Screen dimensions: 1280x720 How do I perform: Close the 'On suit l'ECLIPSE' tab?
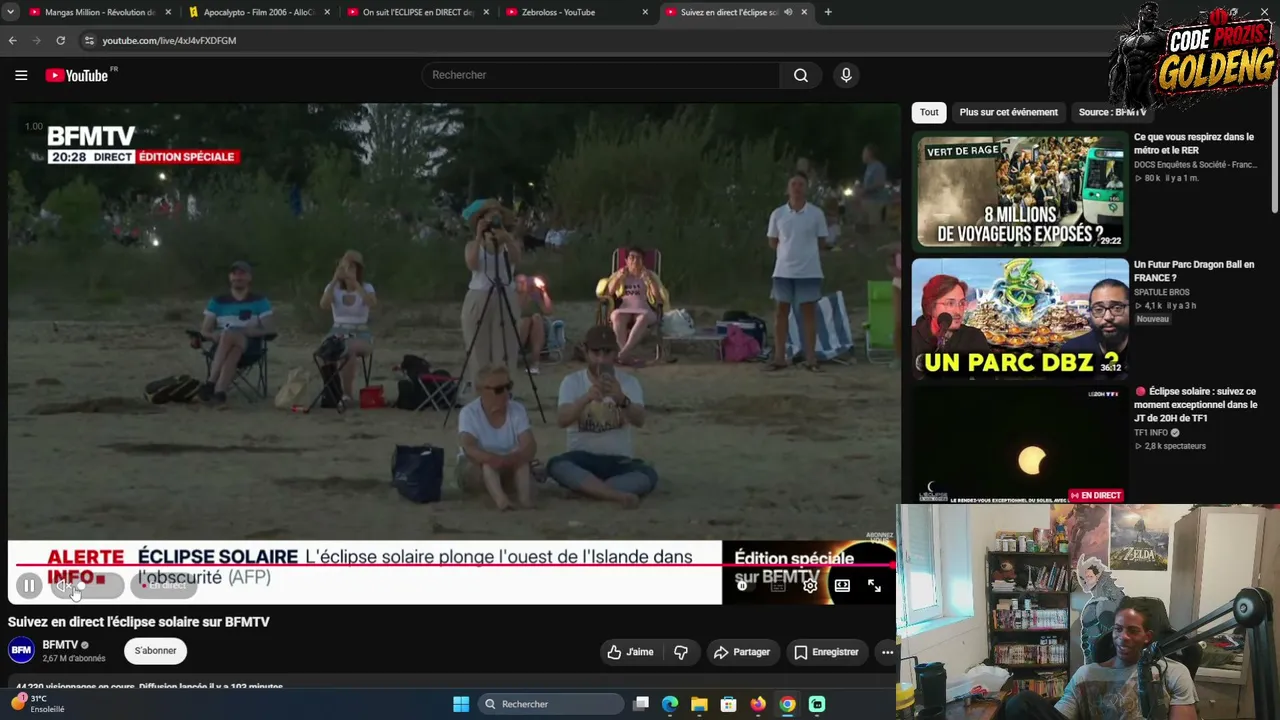point(486,12)
